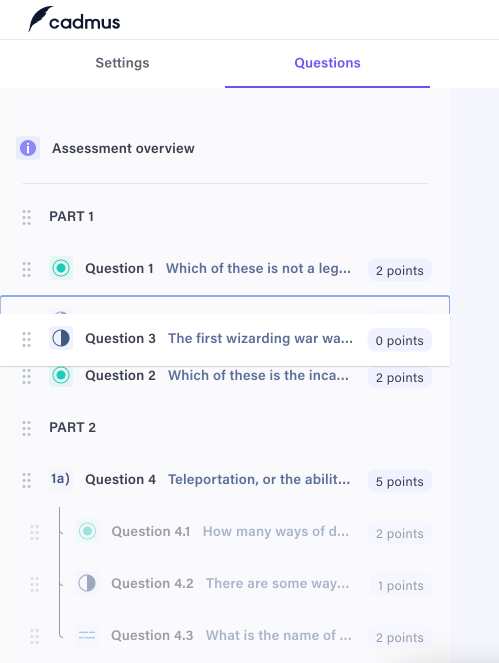Screen dimensions: 499x663
Task: Click Question 2 multiple-choice type icon
Action: tap(61, 375)
